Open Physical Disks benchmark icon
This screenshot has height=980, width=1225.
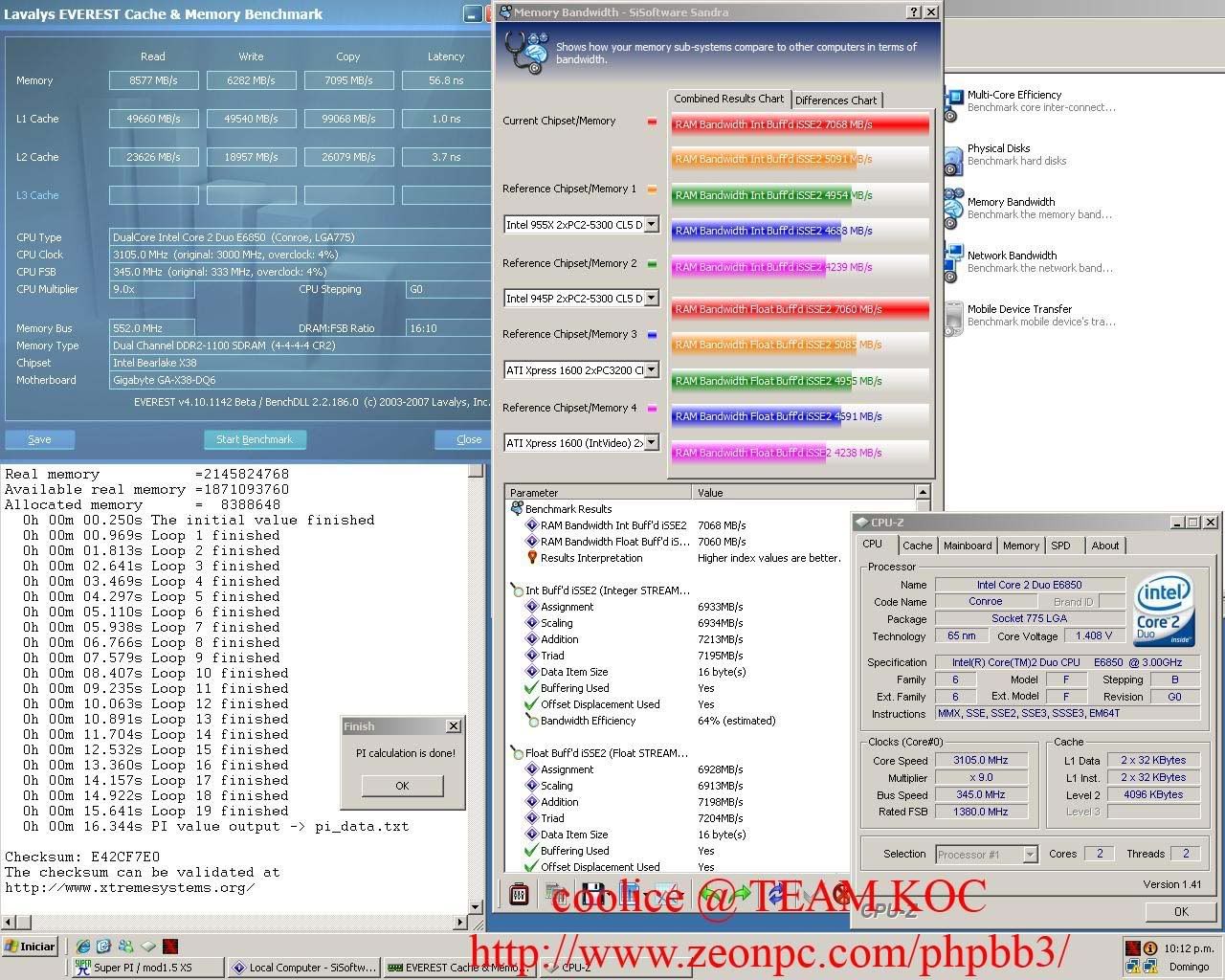953,159
